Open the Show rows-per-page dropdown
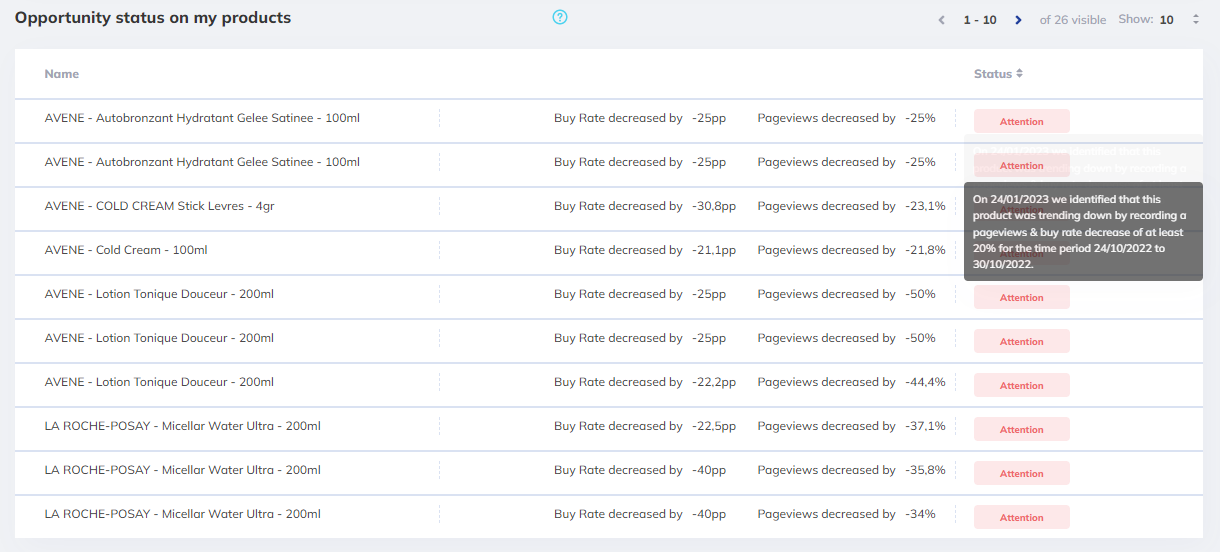 (x=1195, y=19)
